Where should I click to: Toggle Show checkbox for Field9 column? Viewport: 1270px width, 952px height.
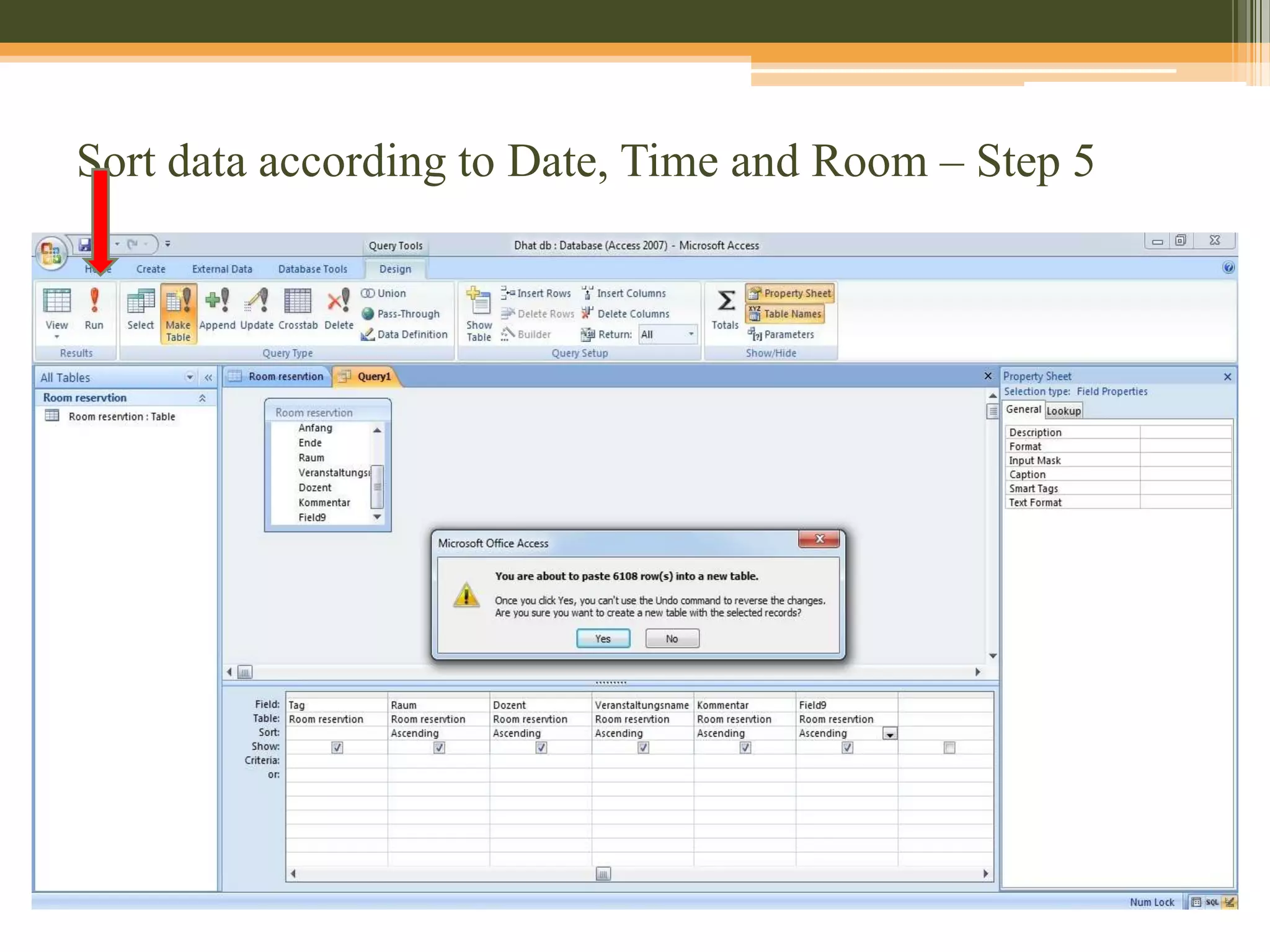tap(847, 747)
